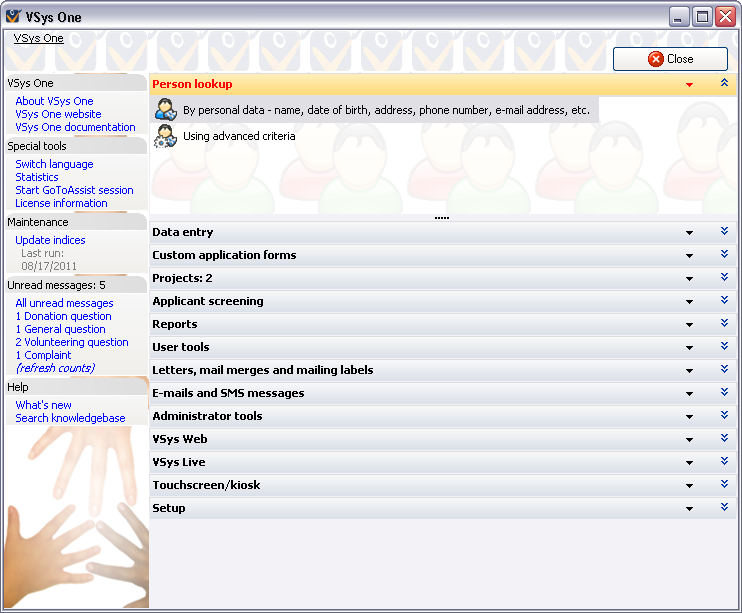Open the E-mails and SMS messages dropdown arrow

[x=689, y=394]
